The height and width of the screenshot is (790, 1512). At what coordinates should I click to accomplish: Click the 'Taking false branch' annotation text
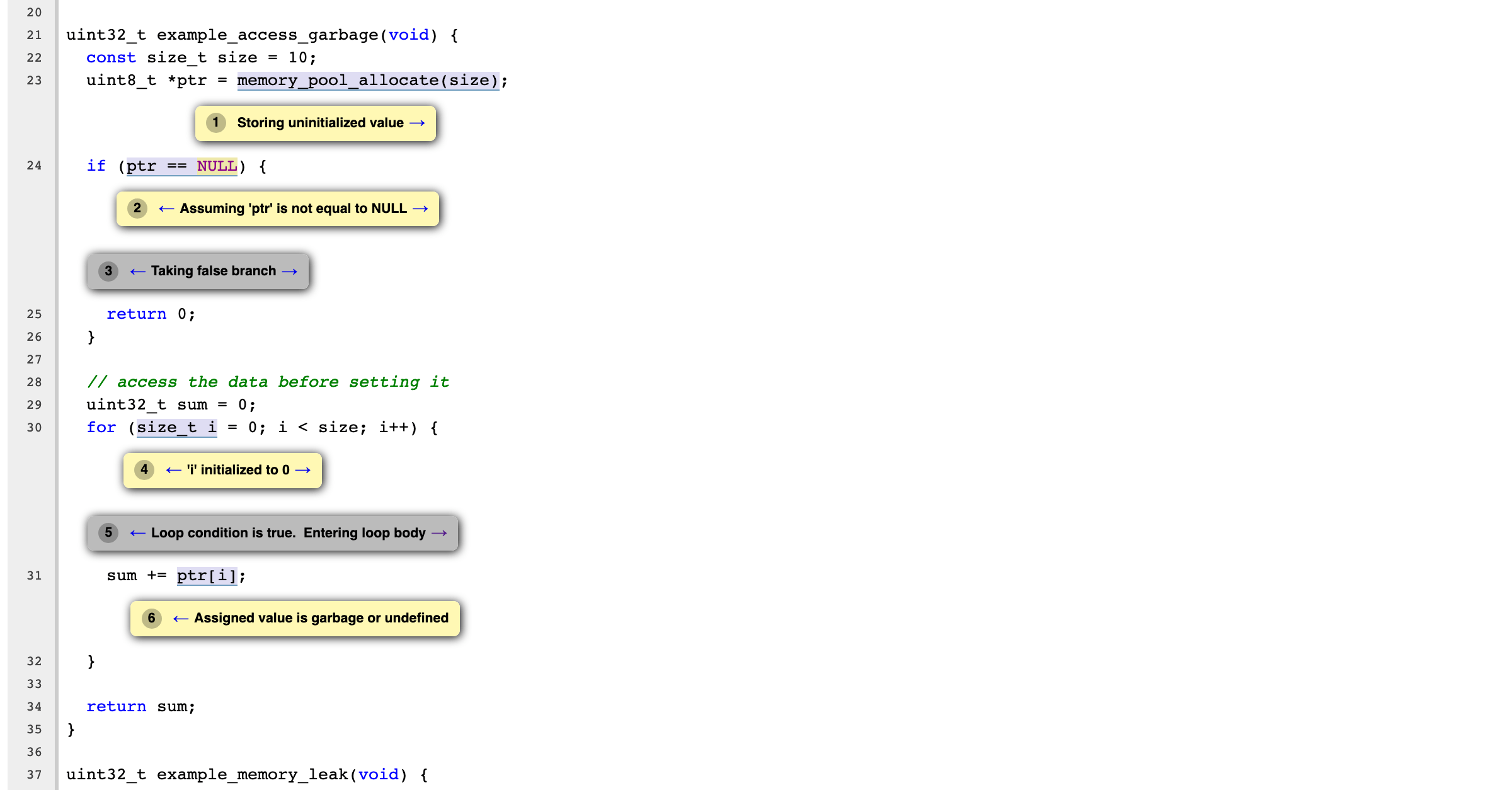pos(213,271)
